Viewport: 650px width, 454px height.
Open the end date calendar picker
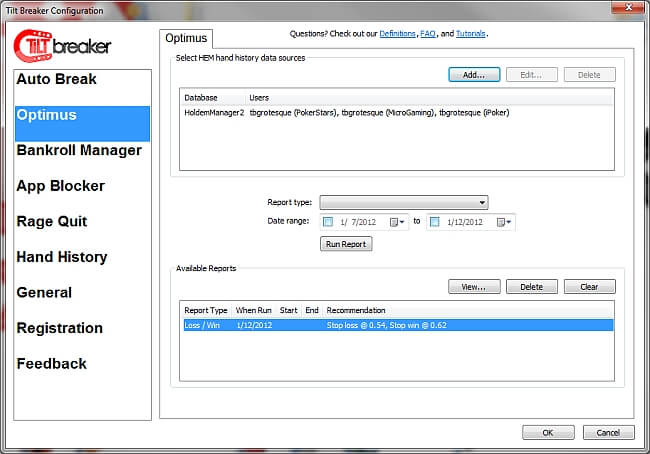coord(505,222)
